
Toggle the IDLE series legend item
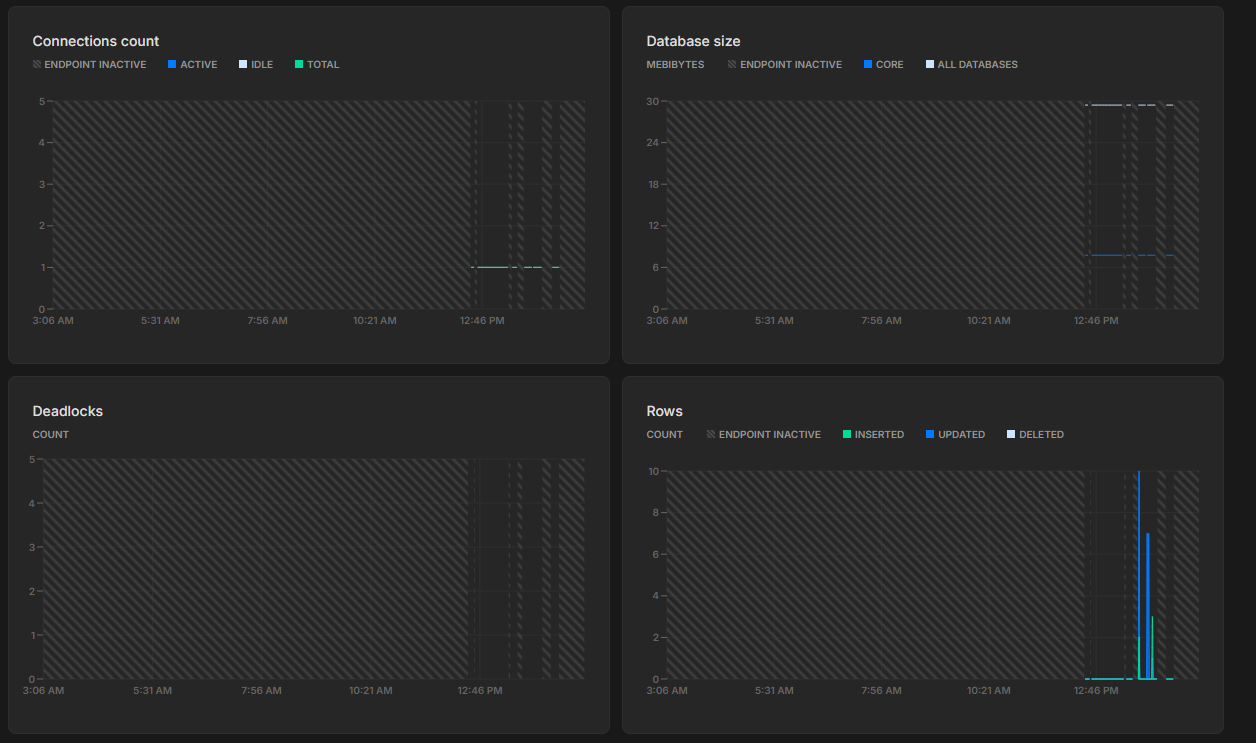click(x=256, y=65)
